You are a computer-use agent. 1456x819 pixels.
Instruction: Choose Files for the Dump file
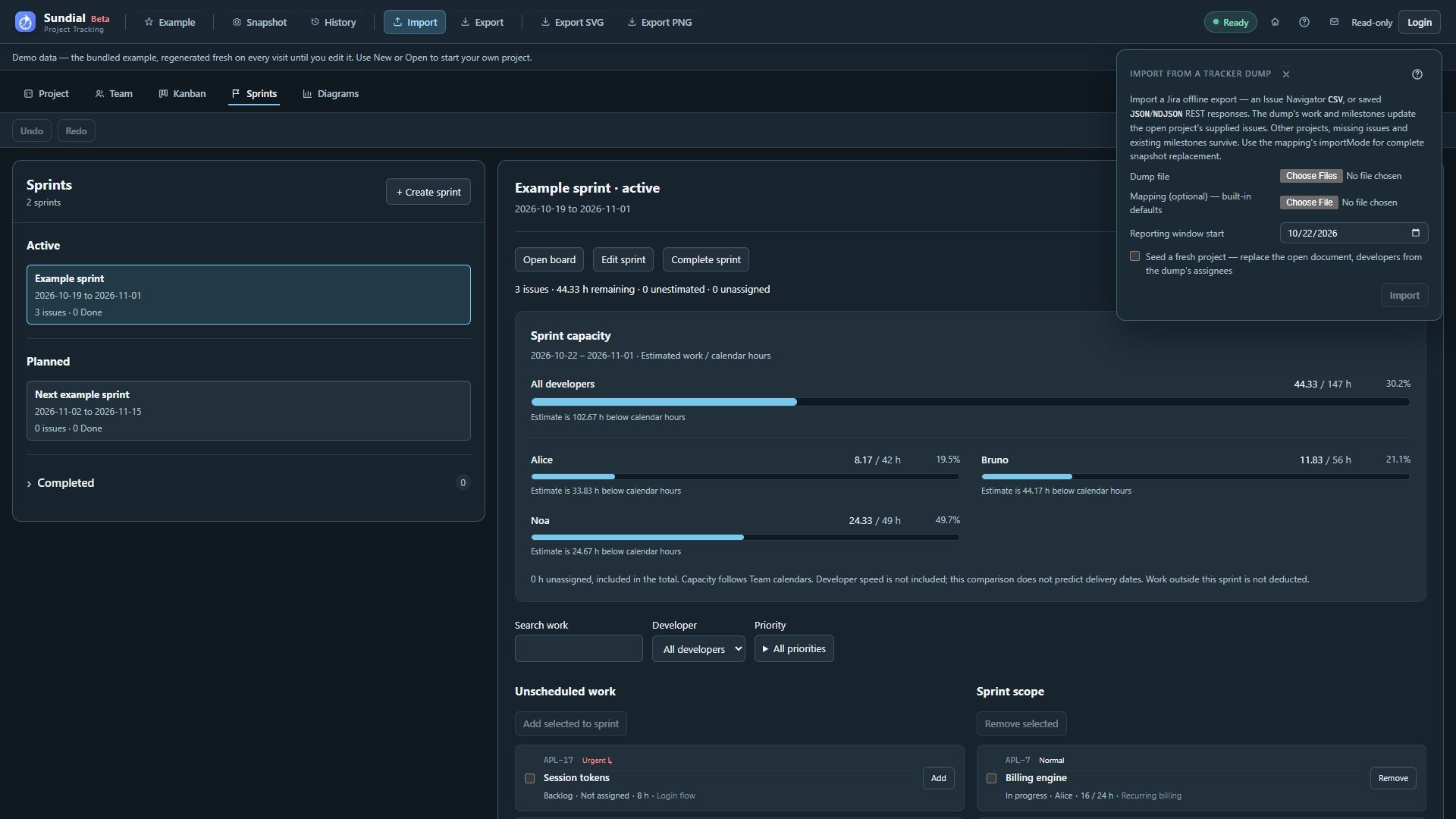(1311, 176)
